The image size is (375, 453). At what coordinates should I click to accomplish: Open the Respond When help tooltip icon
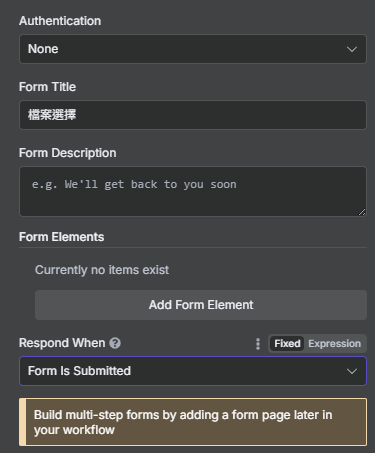115,343
